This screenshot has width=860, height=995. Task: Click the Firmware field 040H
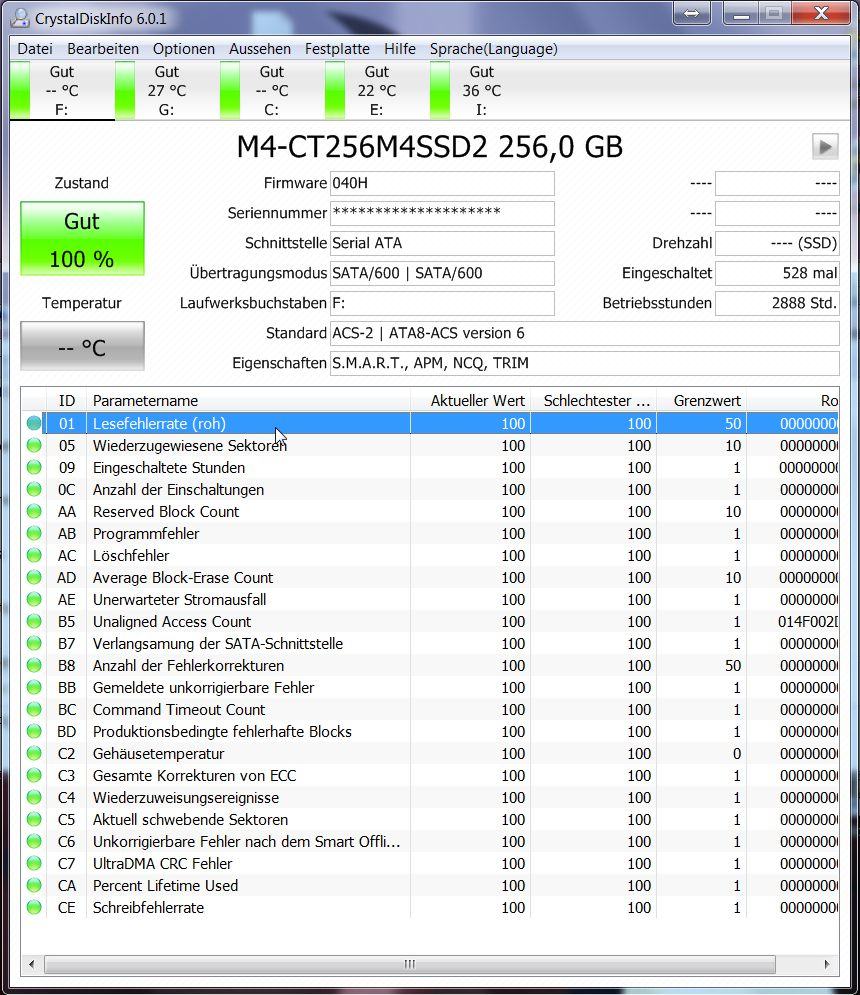pyautogui.click(x=442, y=183)
